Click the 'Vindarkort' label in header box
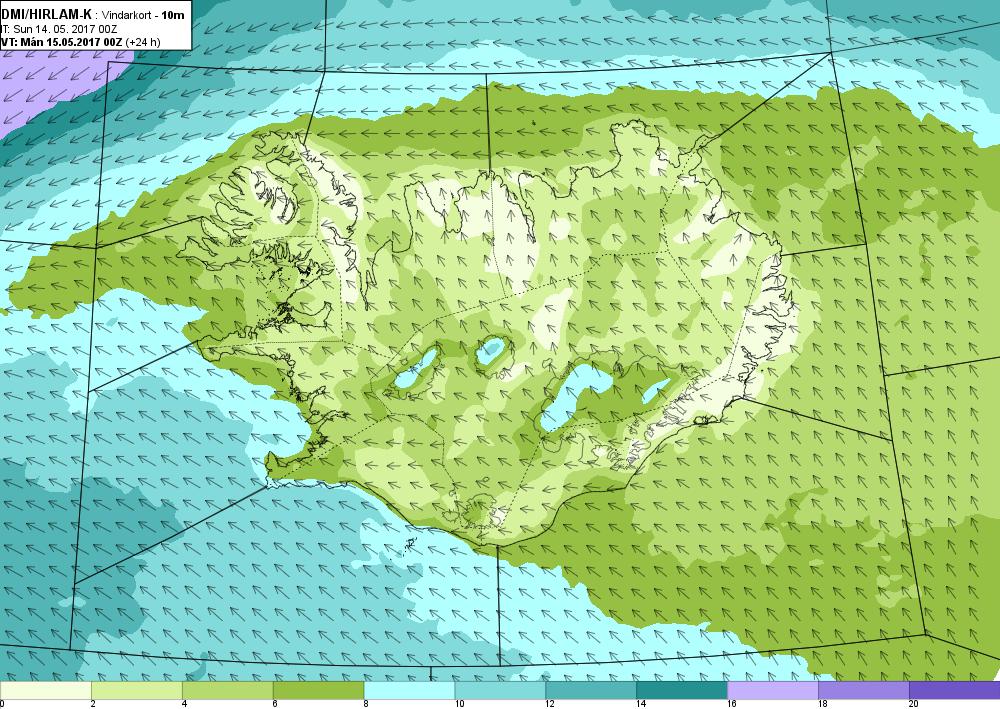The height and width of the screenshot is (709, 1000). click(x=128, y=15)
